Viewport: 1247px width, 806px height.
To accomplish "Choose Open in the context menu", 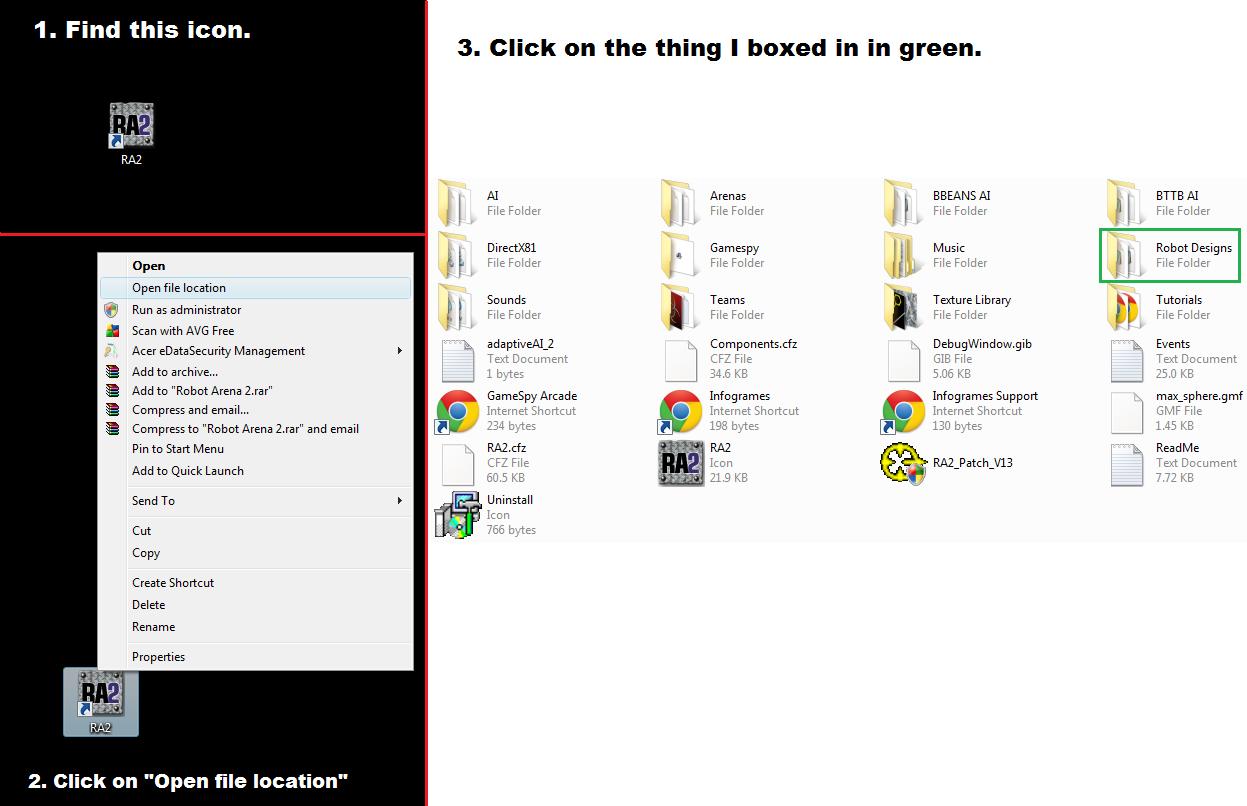I will 255,266.
